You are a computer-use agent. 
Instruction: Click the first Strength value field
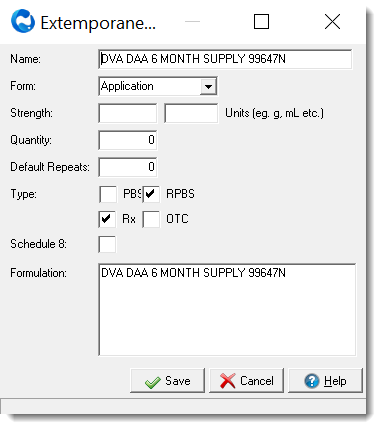point(128,113)
